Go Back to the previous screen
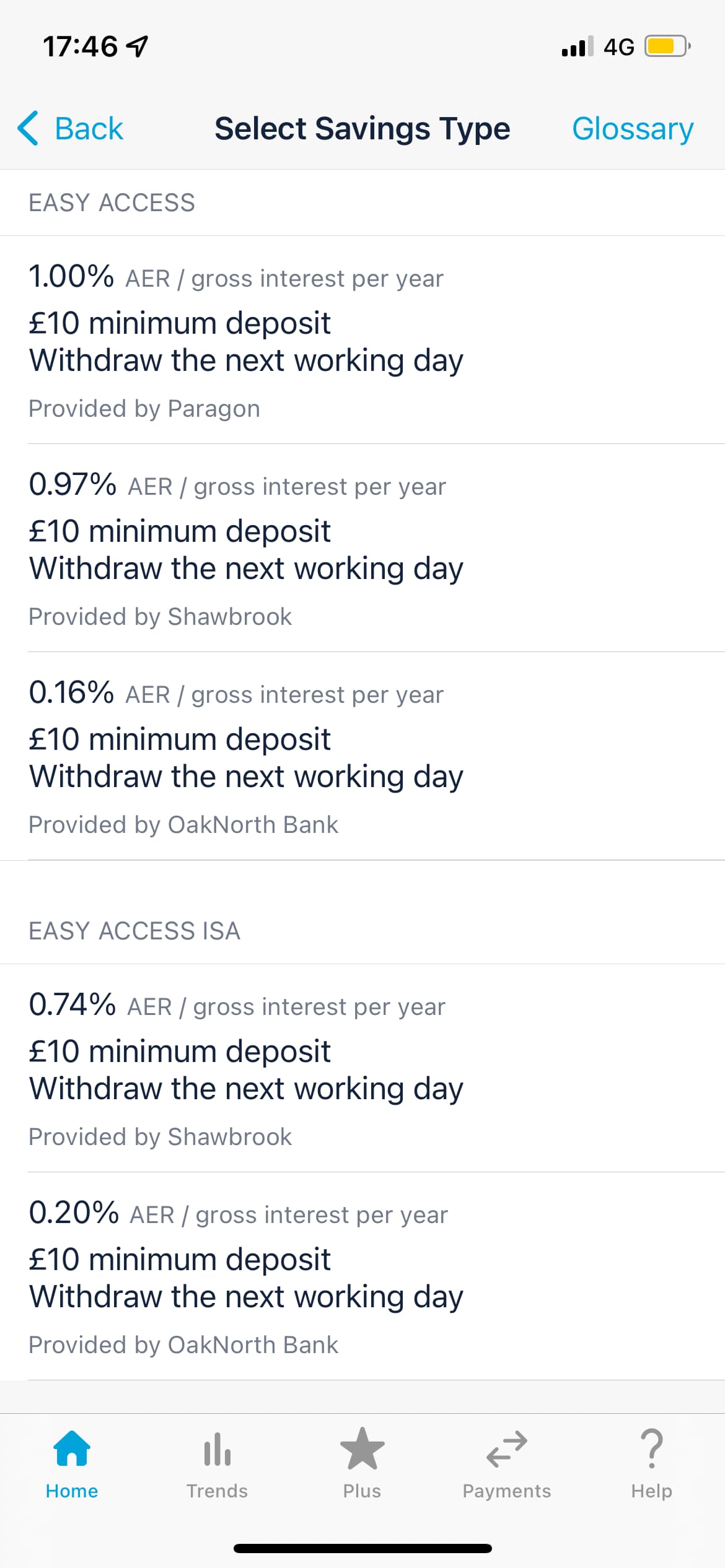 71,129
